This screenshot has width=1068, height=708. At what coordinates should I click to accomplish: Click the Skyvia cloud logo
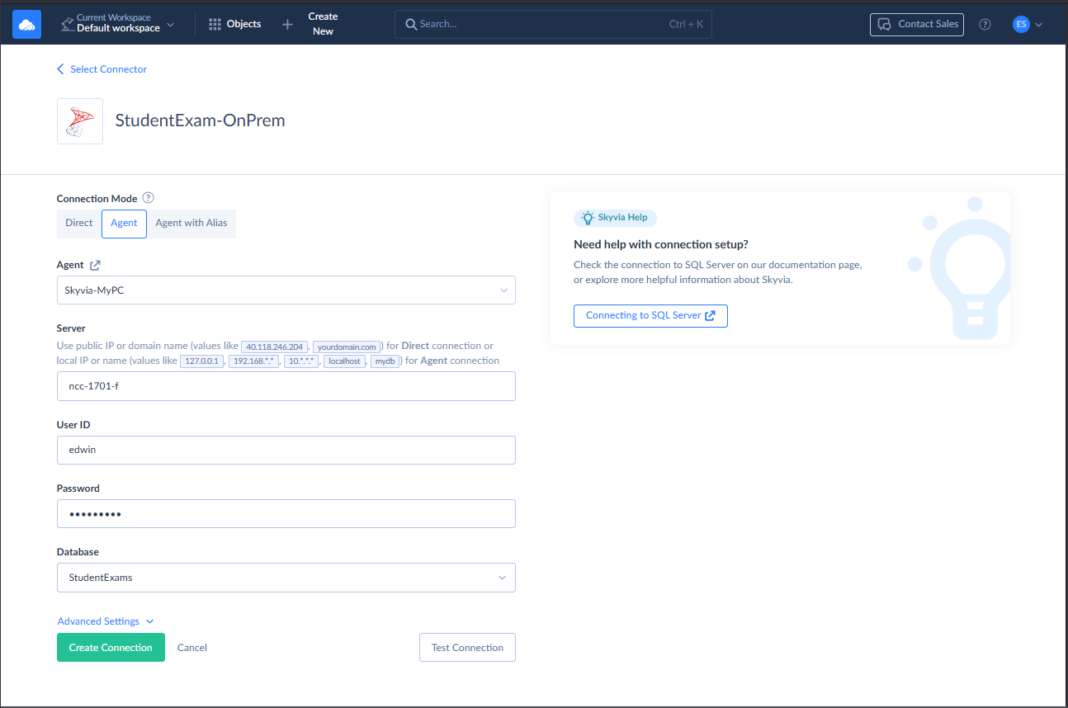[25, 22]
